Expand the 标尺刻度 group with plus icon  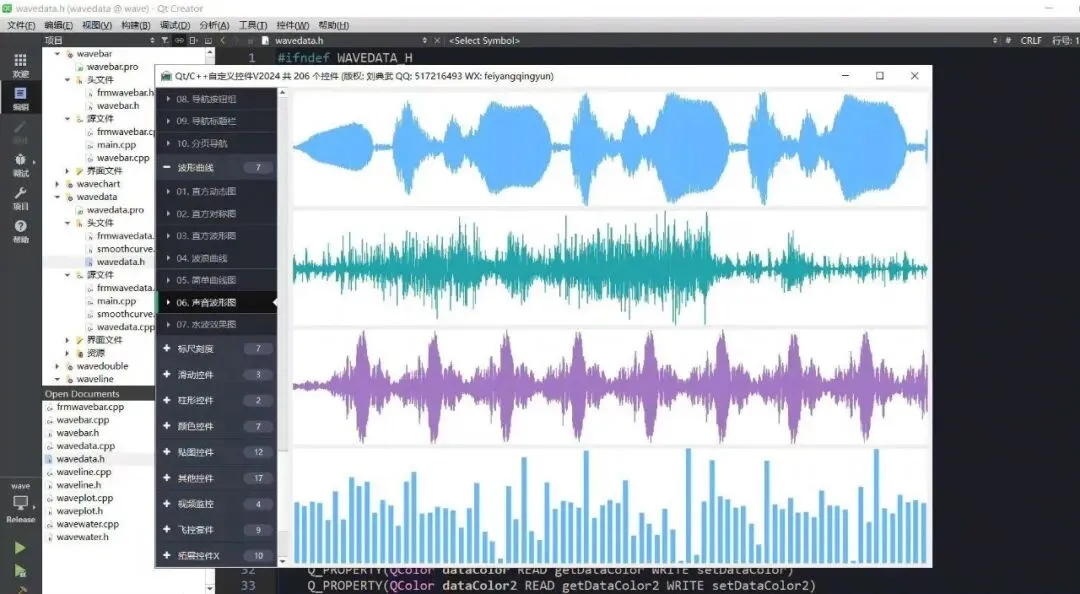(167, 349)
